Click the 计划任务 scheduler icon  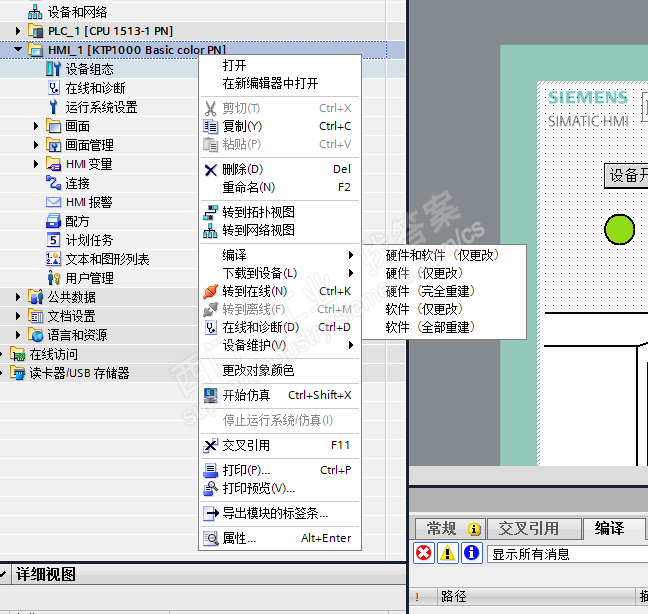(53, 240)
